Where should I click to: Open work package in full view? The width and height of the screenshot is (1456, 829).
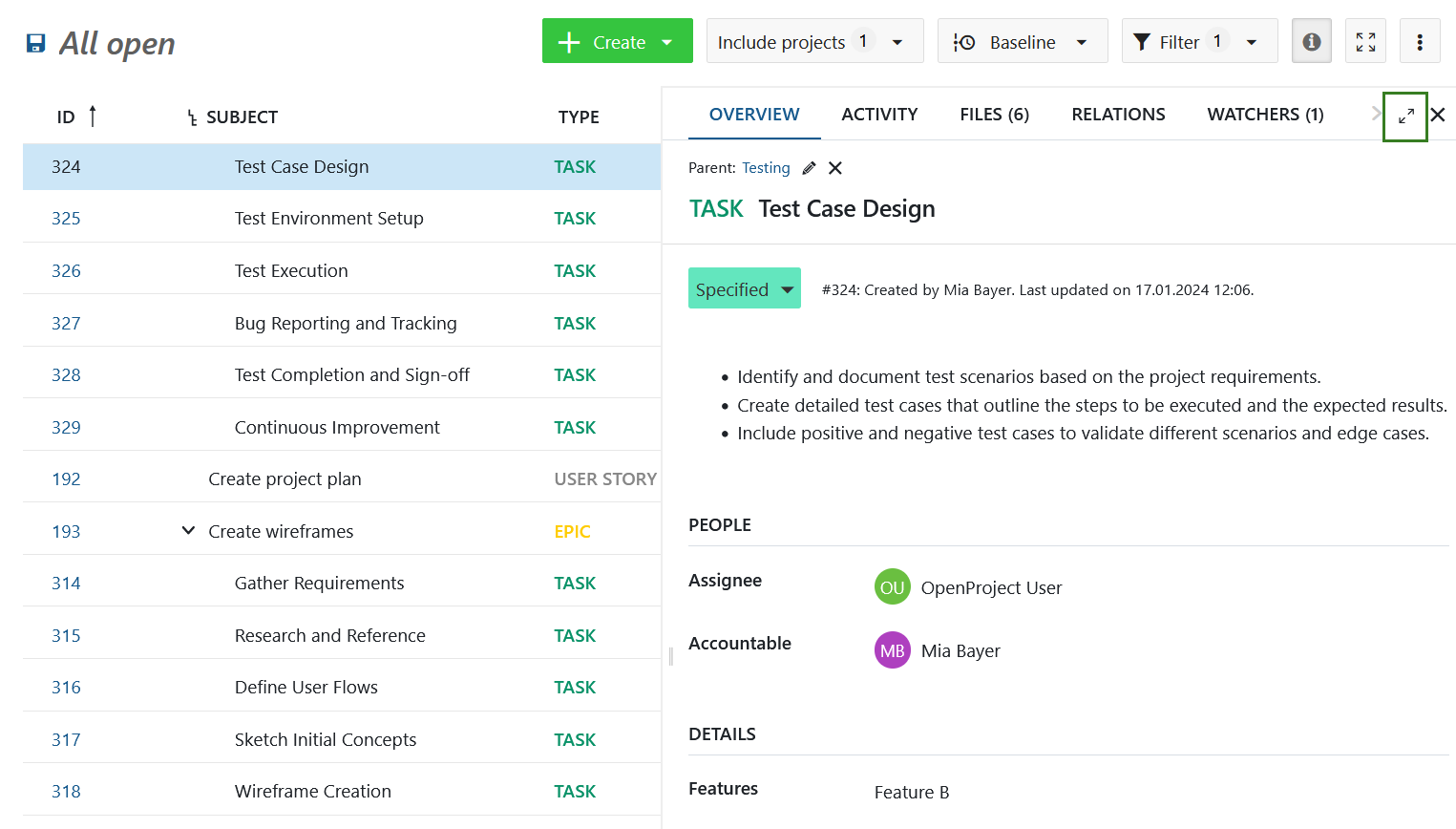point(1405,117)
